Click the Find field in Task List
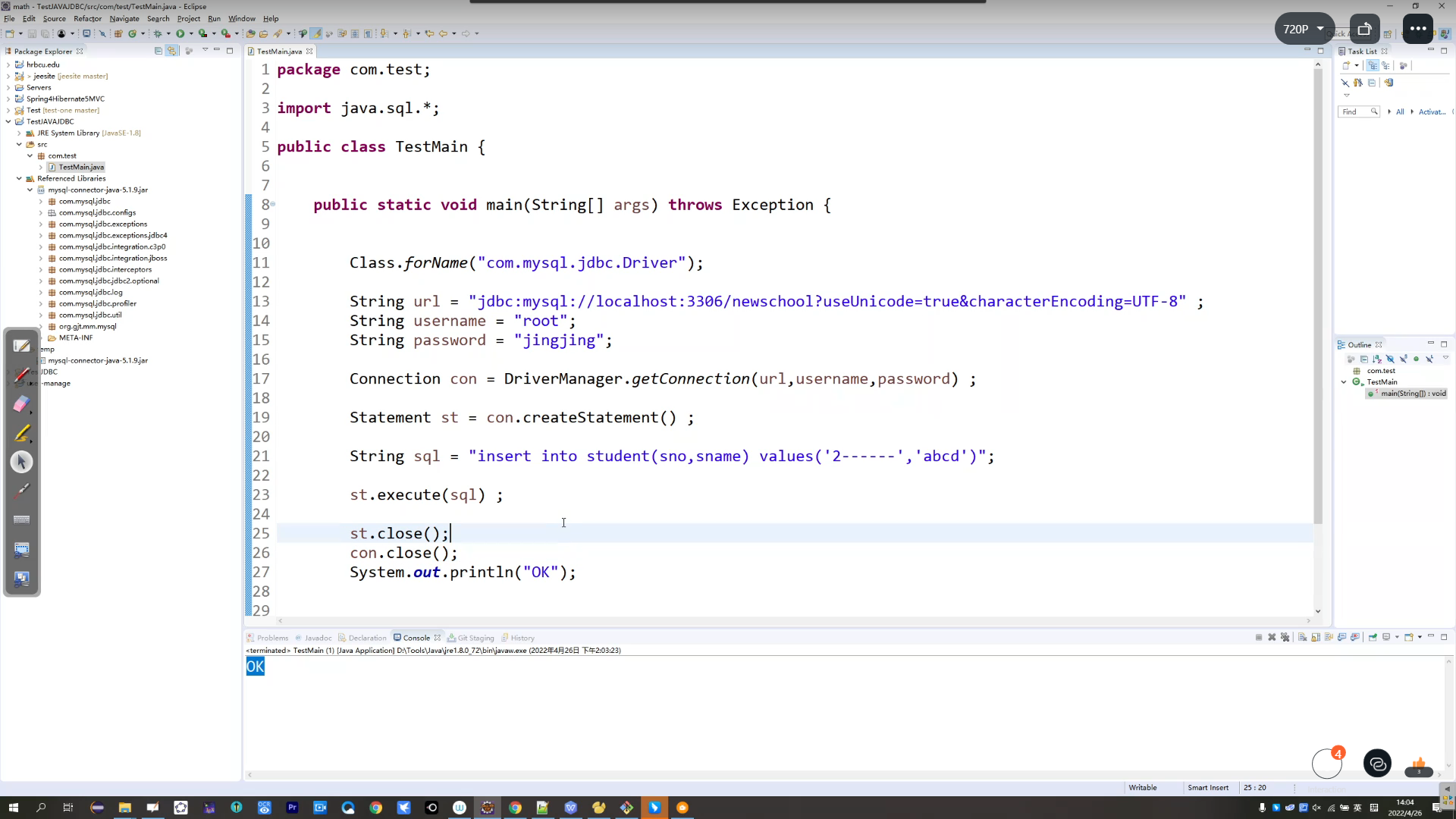The width and height of the screenshot is (1456, 819). (x=1358, y=111)
